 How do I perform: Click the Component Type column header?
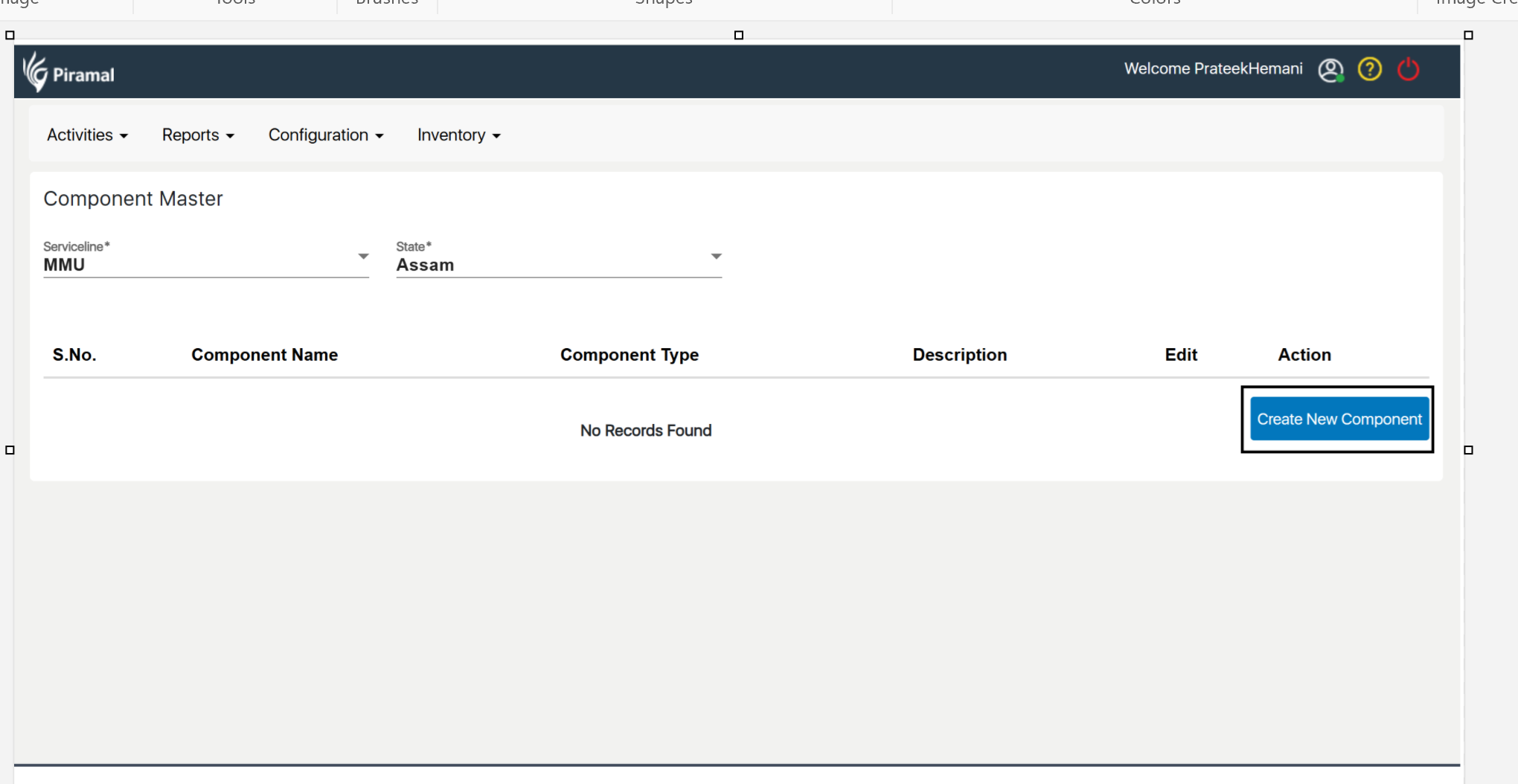pyautogui.click(x=630, y=355)
